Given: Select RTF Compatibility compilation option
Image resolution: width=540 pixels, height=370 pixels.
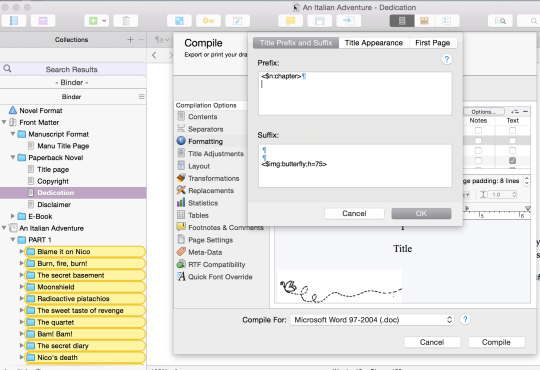Looking at the screenshot, I should click(x=217, y=265).
